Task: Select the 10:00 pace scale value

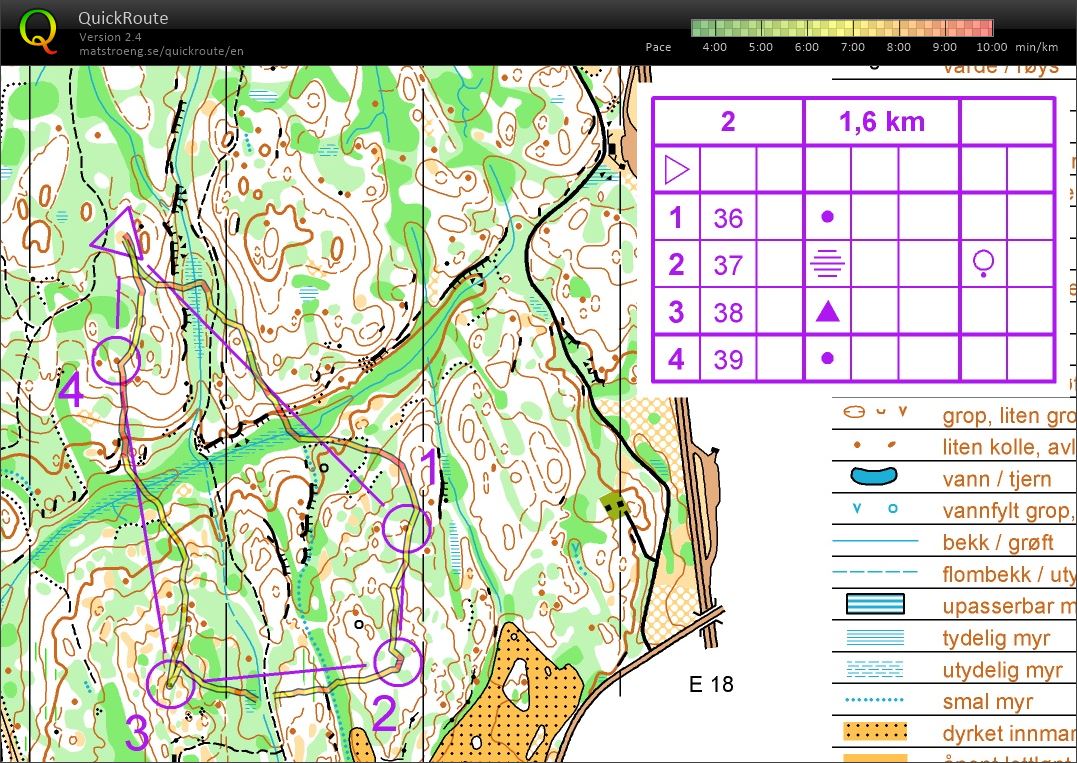Action: tap(992, 47)
